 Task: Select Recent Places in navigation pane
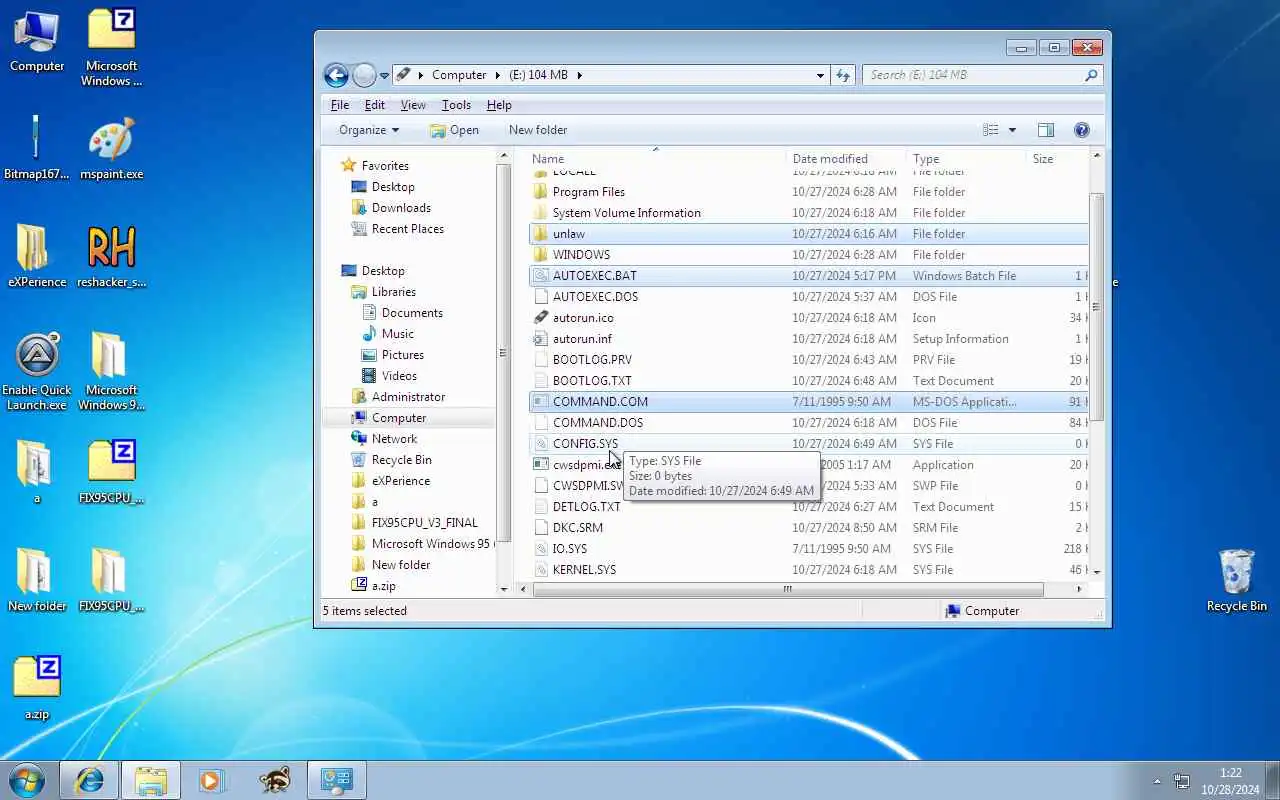pyautogui.click(x=407, y=229)
